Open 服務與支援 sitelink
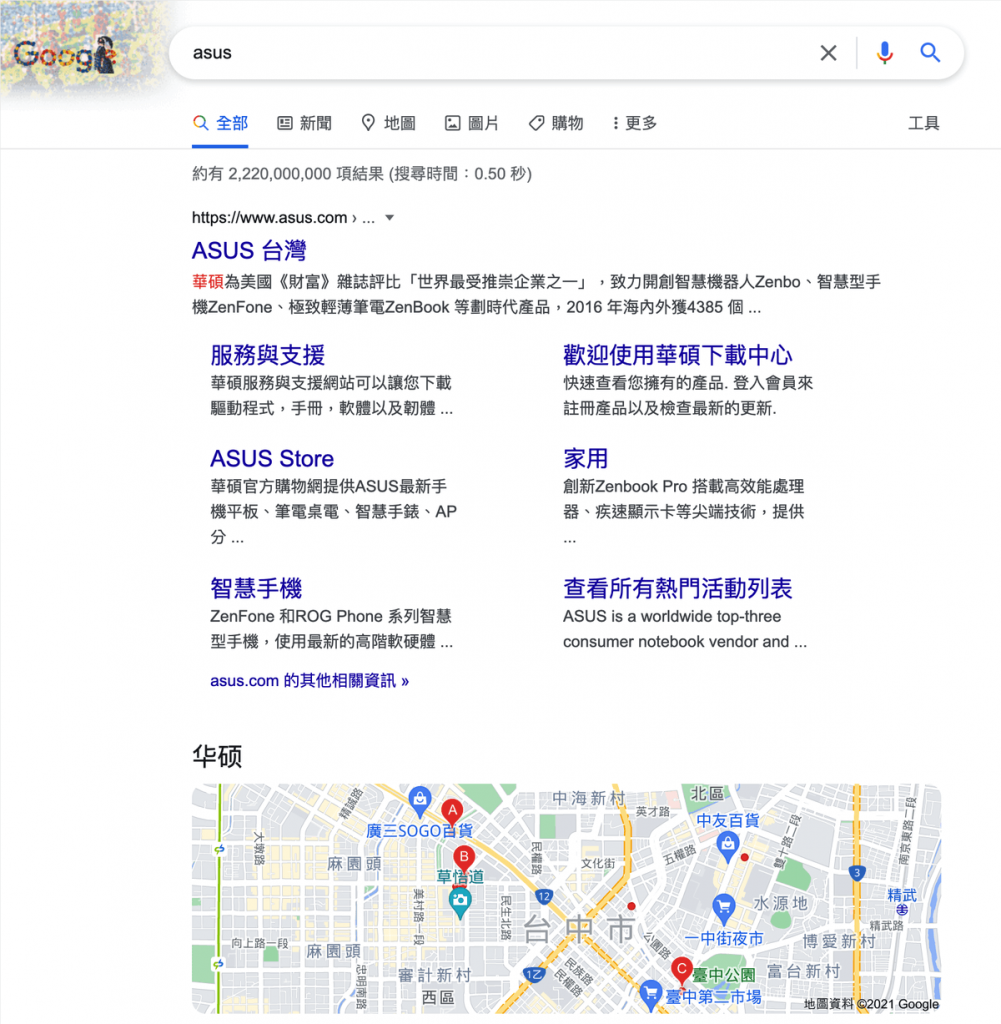Screen dimensions: 1001x1024 [x=267, y=355]
